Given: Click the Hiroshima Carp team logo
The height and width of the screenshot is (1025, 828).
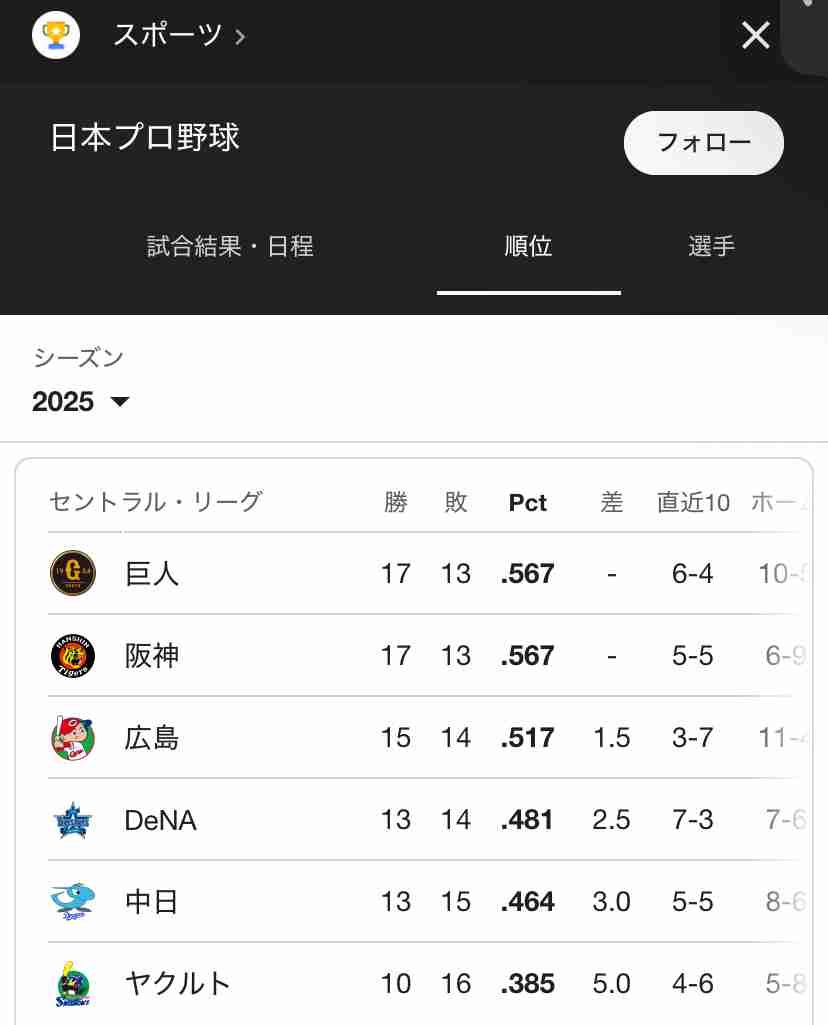Looking at the screenshot, I should [73, 737].
